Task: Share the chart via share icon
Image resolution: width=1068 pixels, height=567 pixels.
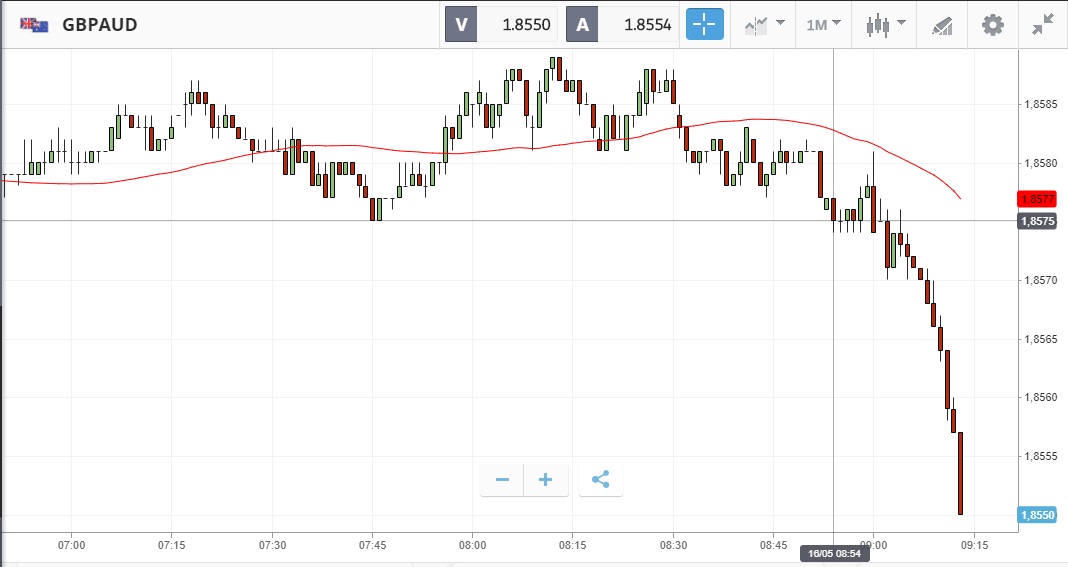Action: pos(600,480)
